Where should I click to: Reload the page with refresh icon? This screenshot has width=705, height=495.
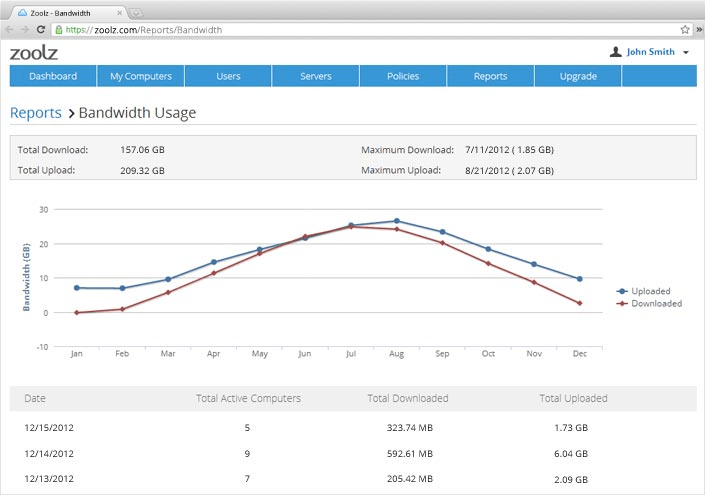(x=41, y=30)
